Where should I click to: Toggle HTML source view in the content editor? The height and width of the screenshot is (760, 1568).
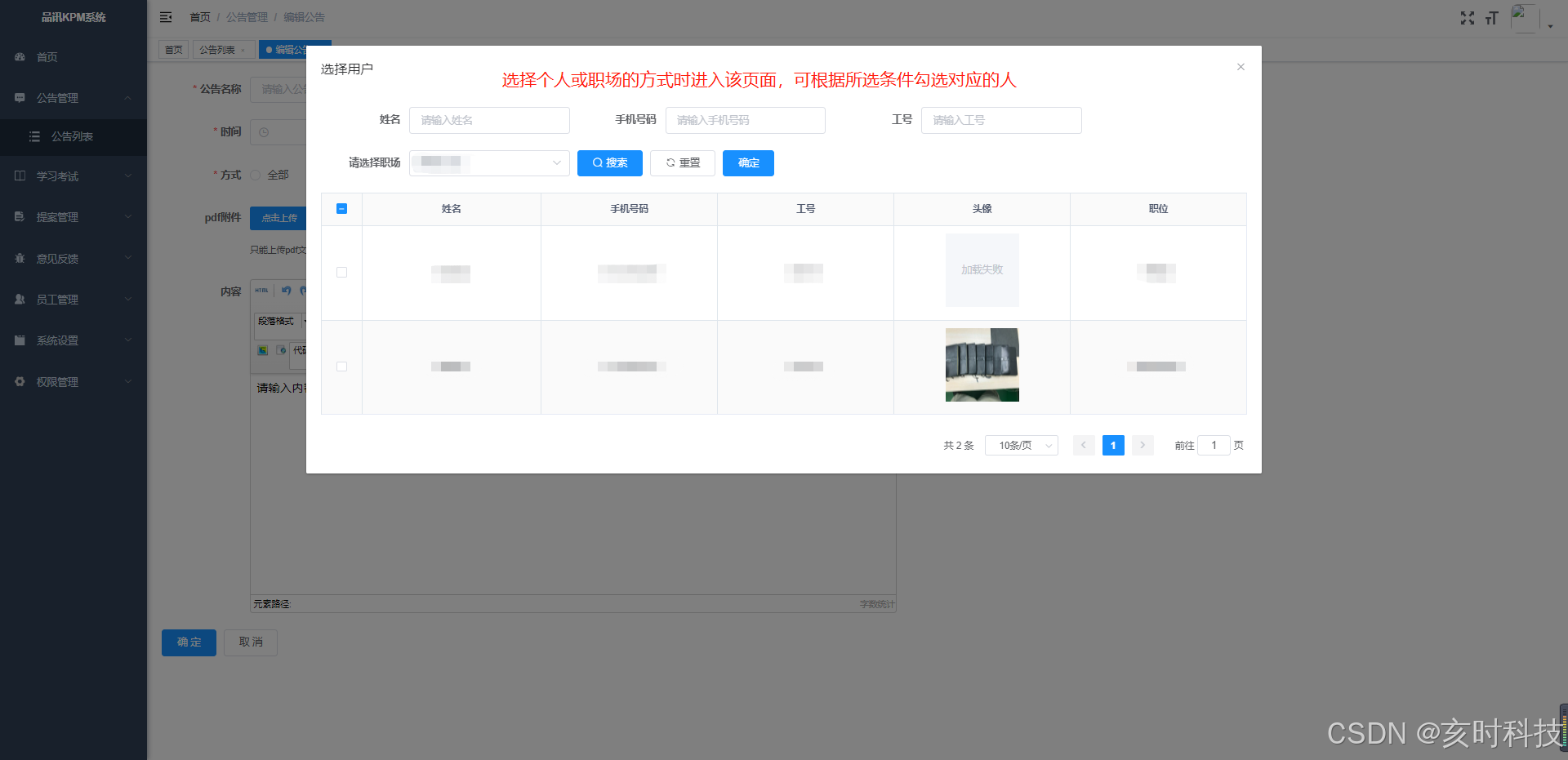(261, 291)
